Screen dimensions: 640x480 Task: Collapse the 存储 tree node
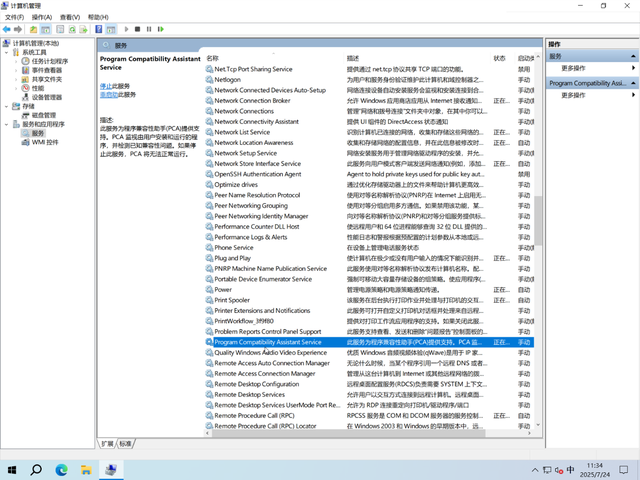6,106
